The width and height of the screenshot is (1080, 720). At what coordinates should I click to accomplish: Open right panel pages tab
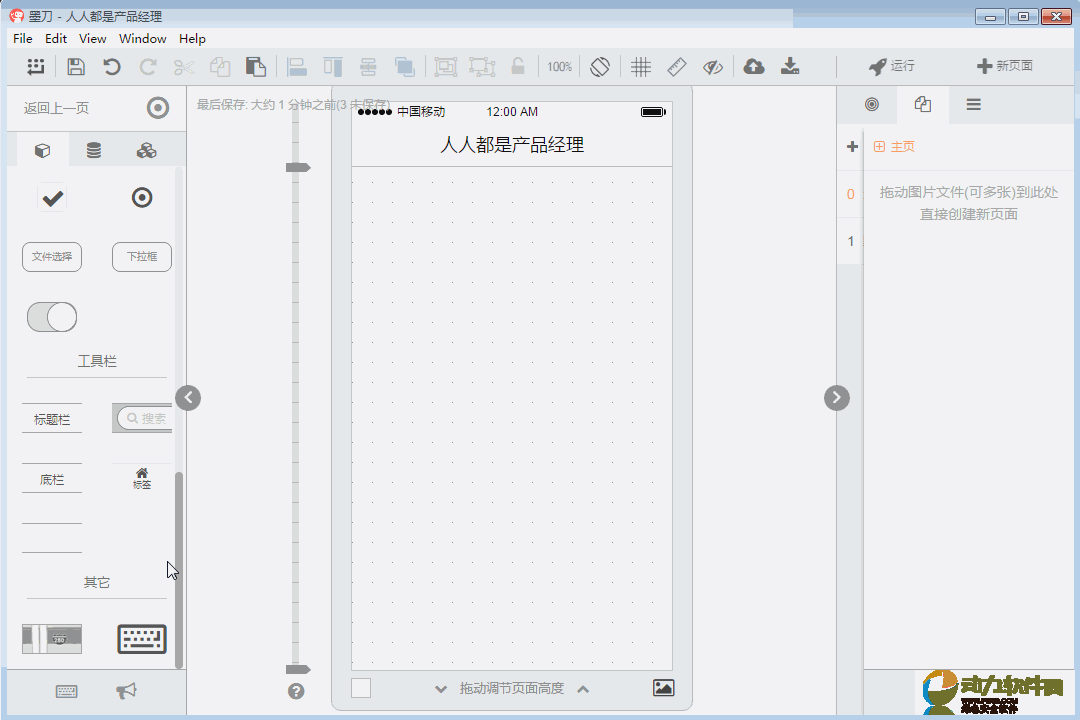click(x=923, y=105)
